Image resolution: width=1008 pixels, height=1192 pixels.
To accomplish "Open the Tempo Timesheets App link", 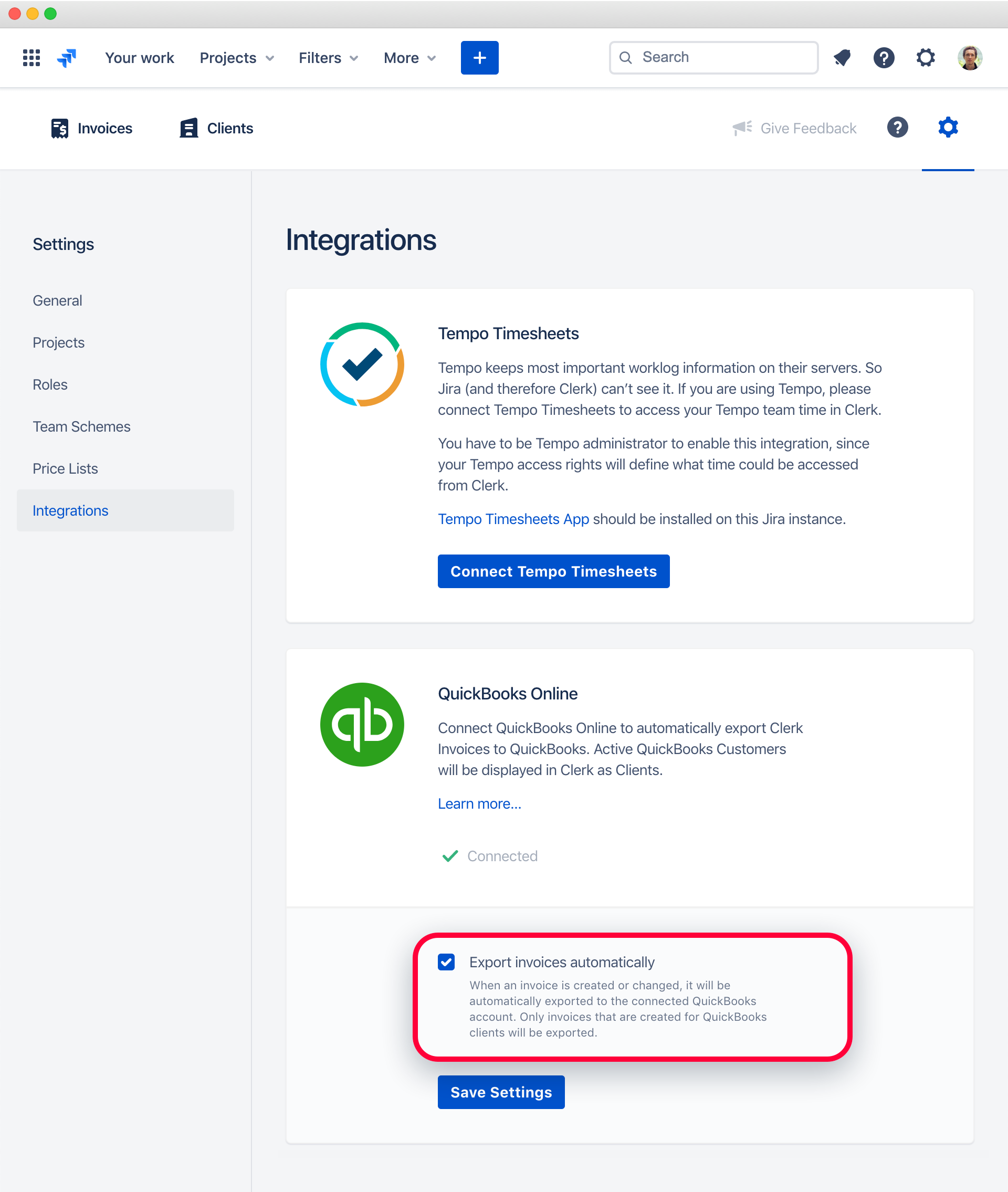I will (513, 519).
